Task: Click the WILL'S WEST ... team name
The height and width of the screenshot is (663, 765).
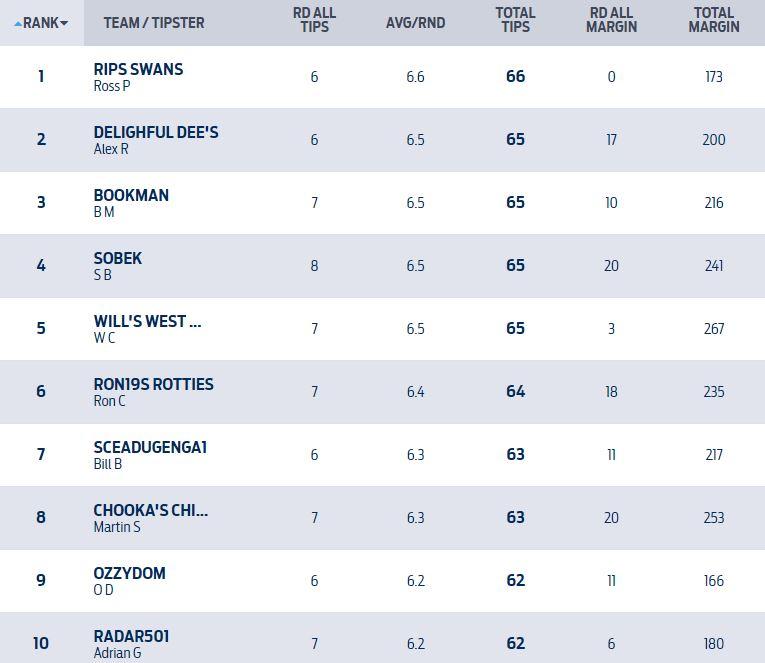Action: (x=147, y=321)
